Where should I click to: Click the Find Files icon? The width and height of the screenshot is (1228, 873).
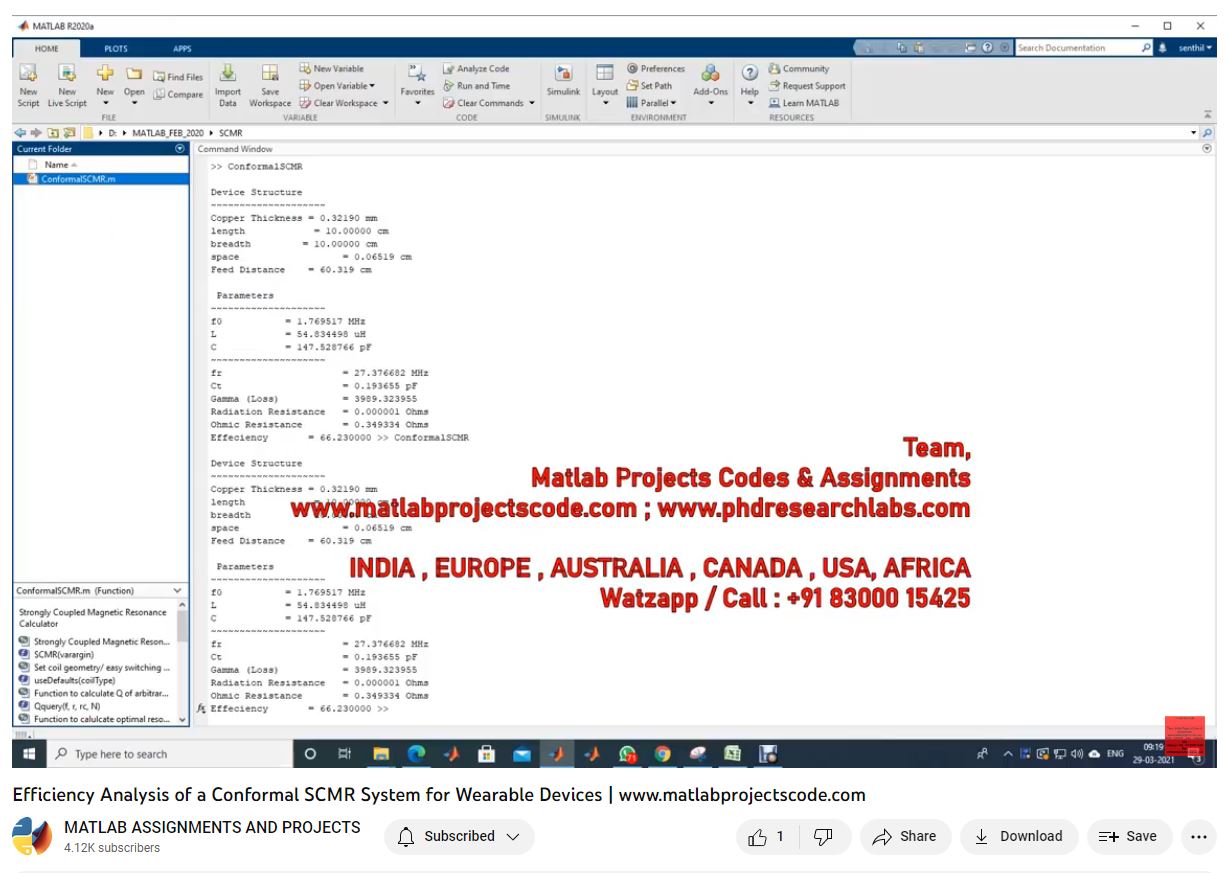pos(160,77)
